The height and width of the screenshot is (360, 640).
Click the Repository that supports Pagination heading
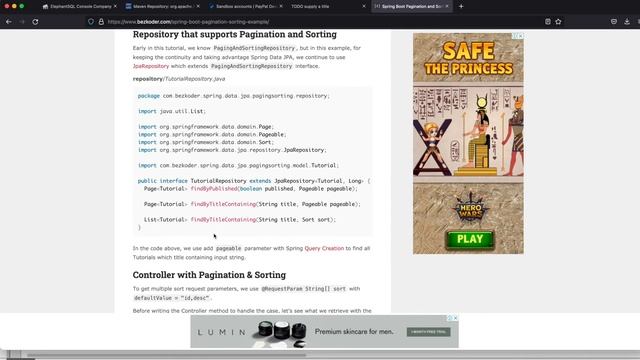(x=235, y=34)
